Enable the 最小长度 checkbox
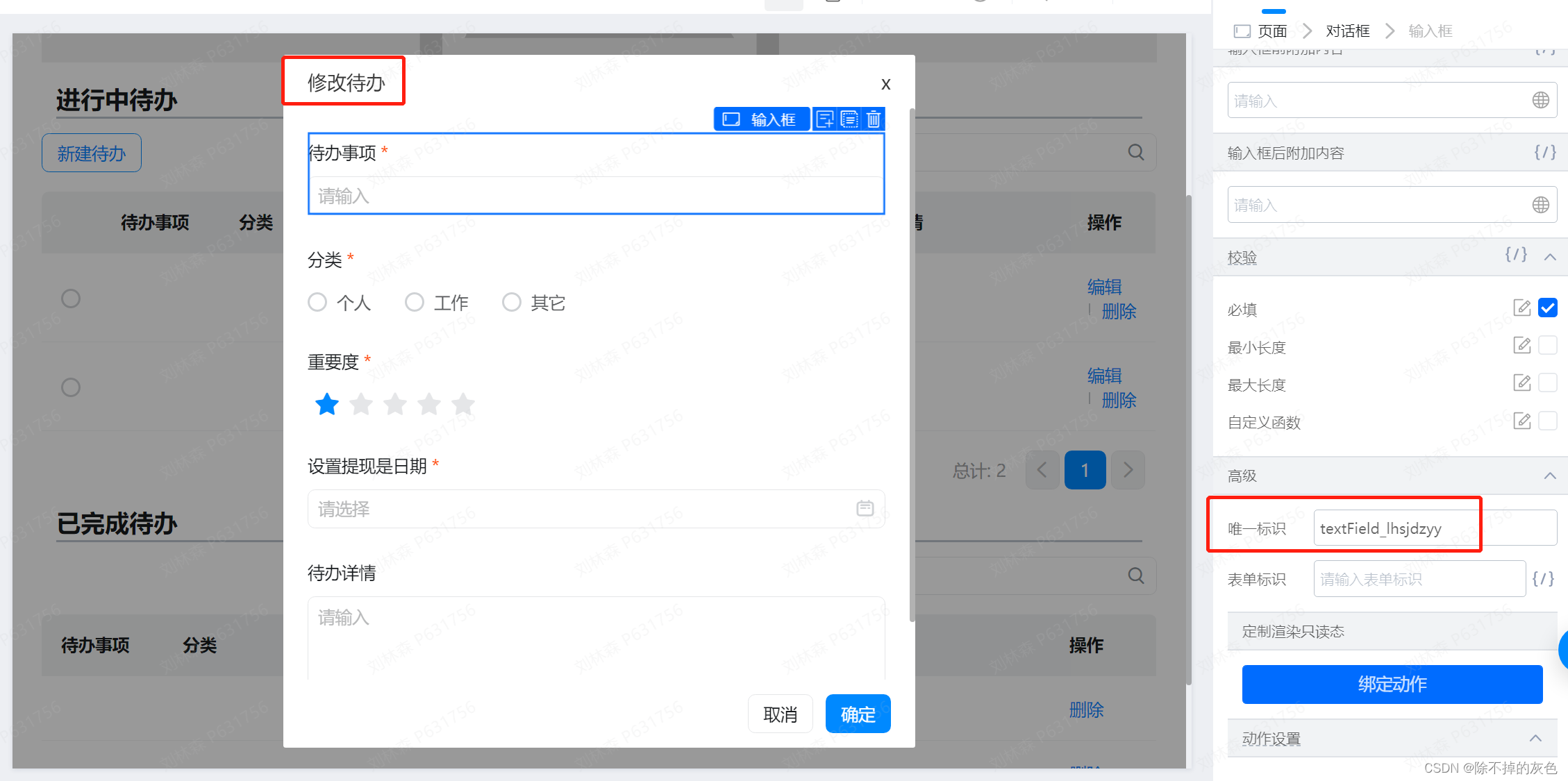Image resolution: width=1568 pixels, height=781 pixels. (1548, 346)
